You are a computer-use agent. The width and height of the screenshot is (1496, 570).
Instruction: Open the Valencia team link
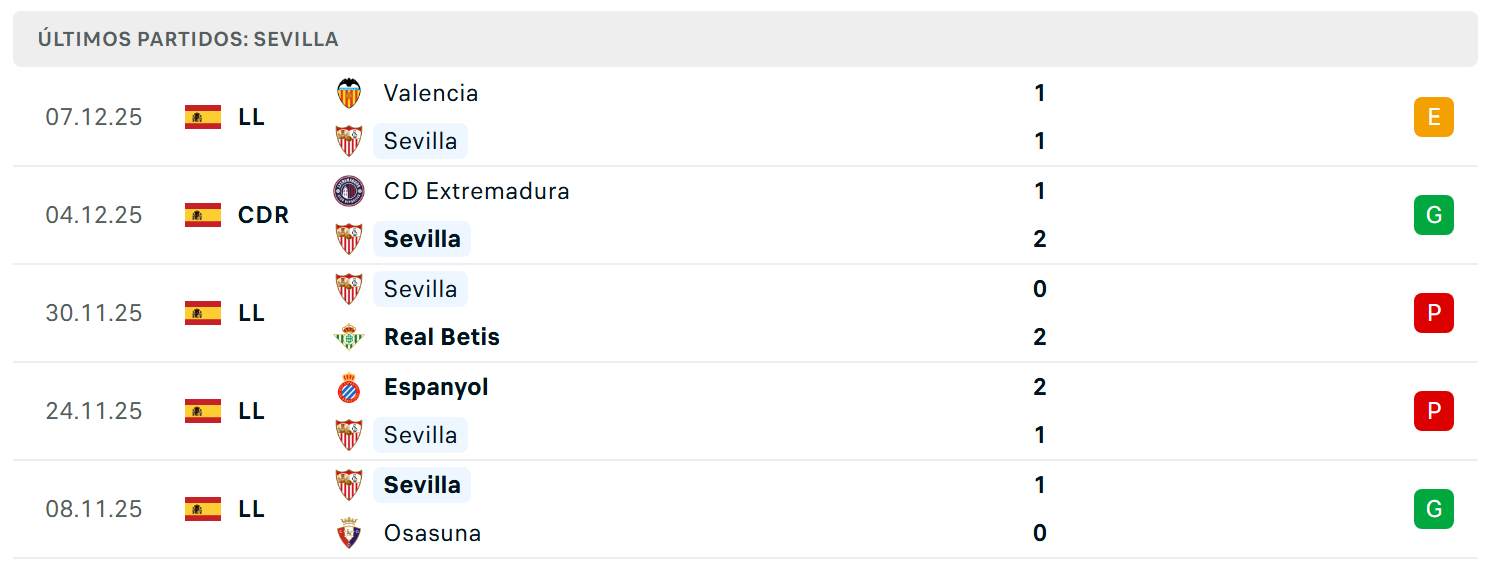tap(431, 93)
